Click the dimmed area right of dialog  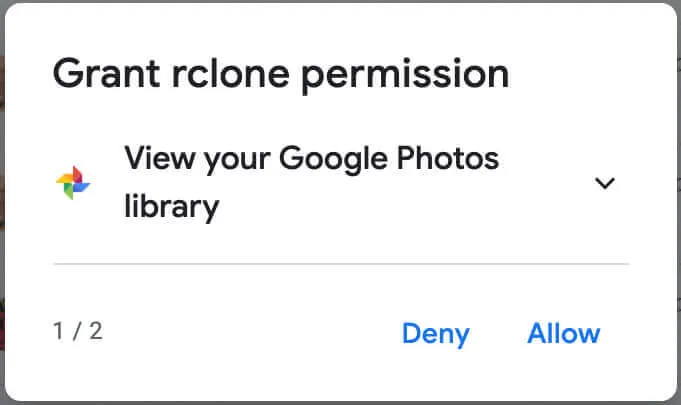coord(679,202)
